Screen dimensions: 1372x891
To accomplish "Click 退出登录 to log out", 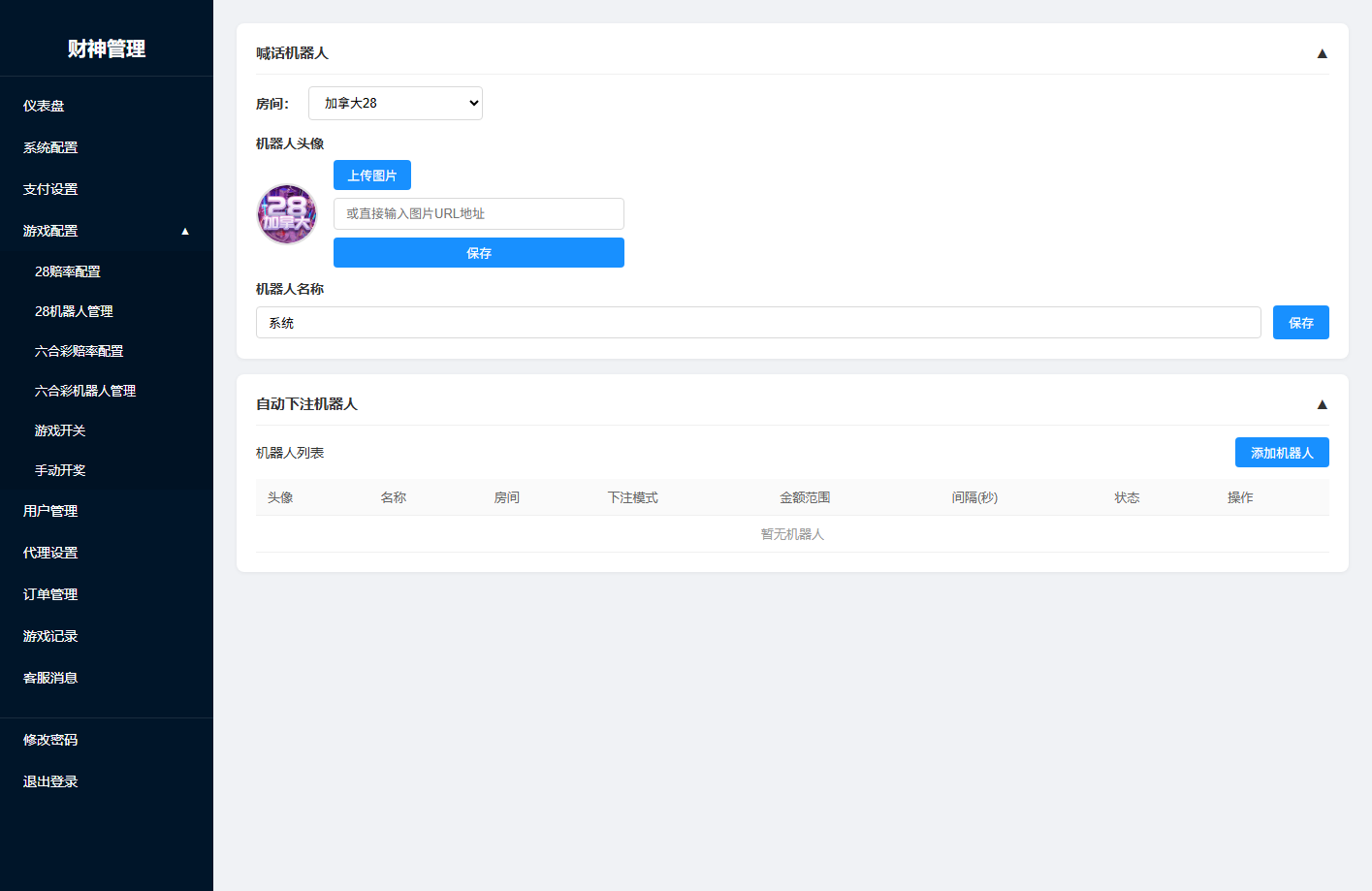I will click(x=50, y=781).
